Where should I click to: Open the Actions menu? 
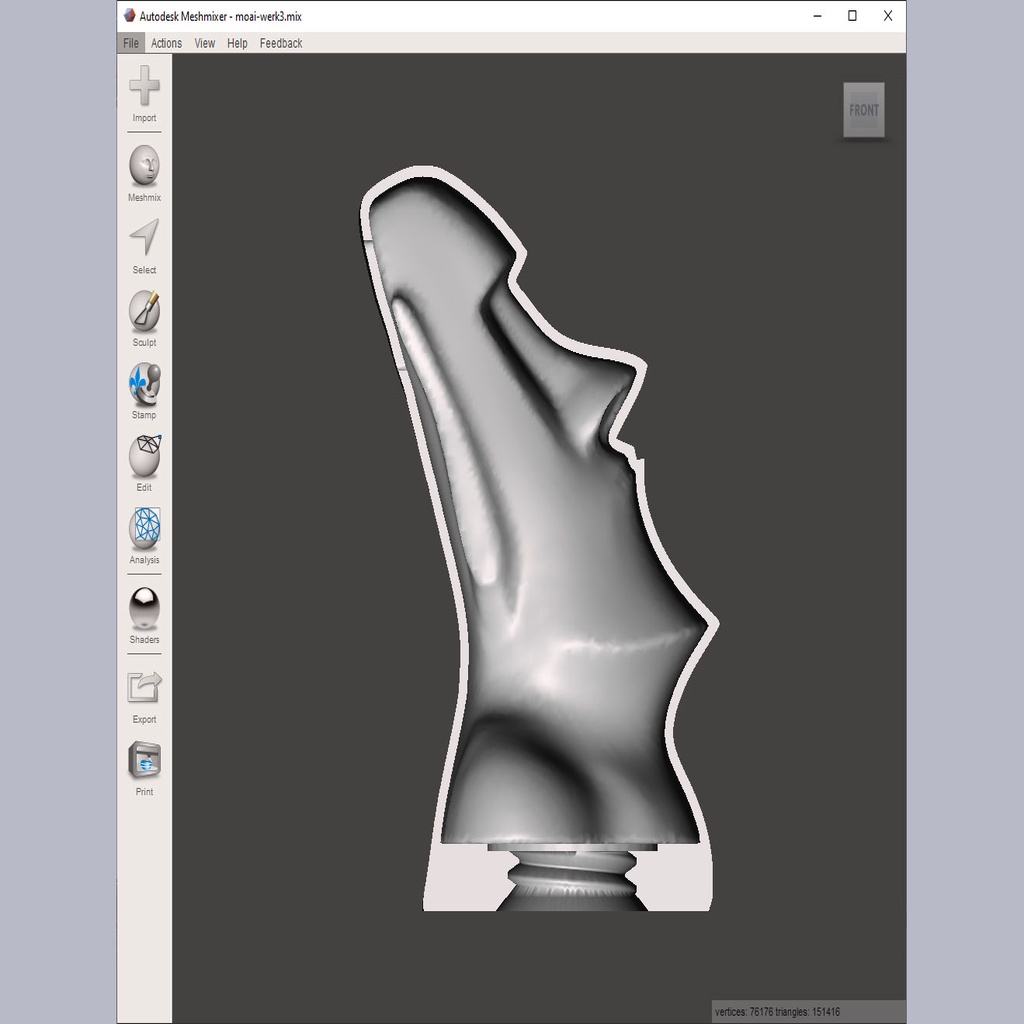[x=167, y=43]
